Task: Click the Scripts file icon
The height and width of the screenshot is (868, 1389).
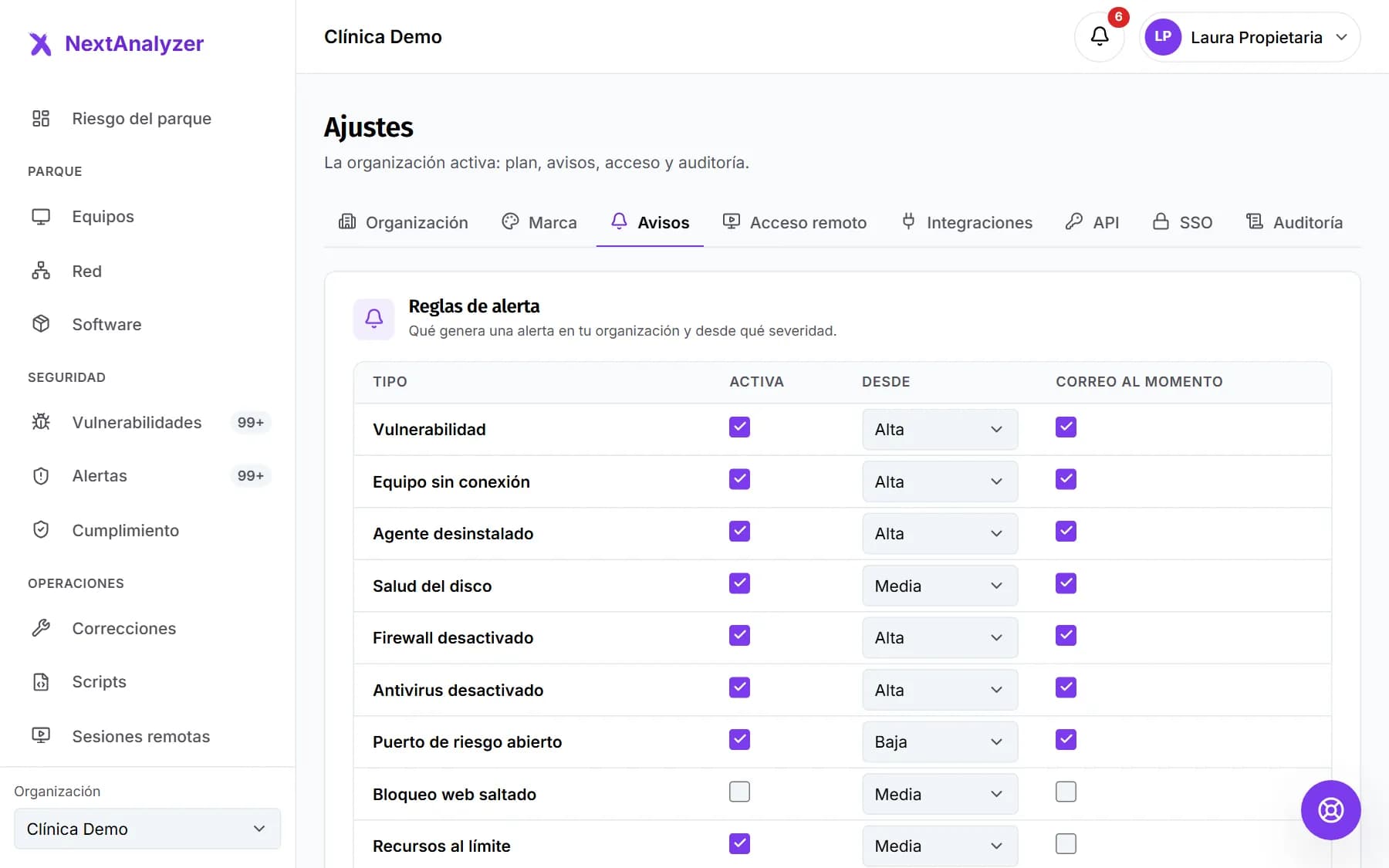Action: click(41, 682)
